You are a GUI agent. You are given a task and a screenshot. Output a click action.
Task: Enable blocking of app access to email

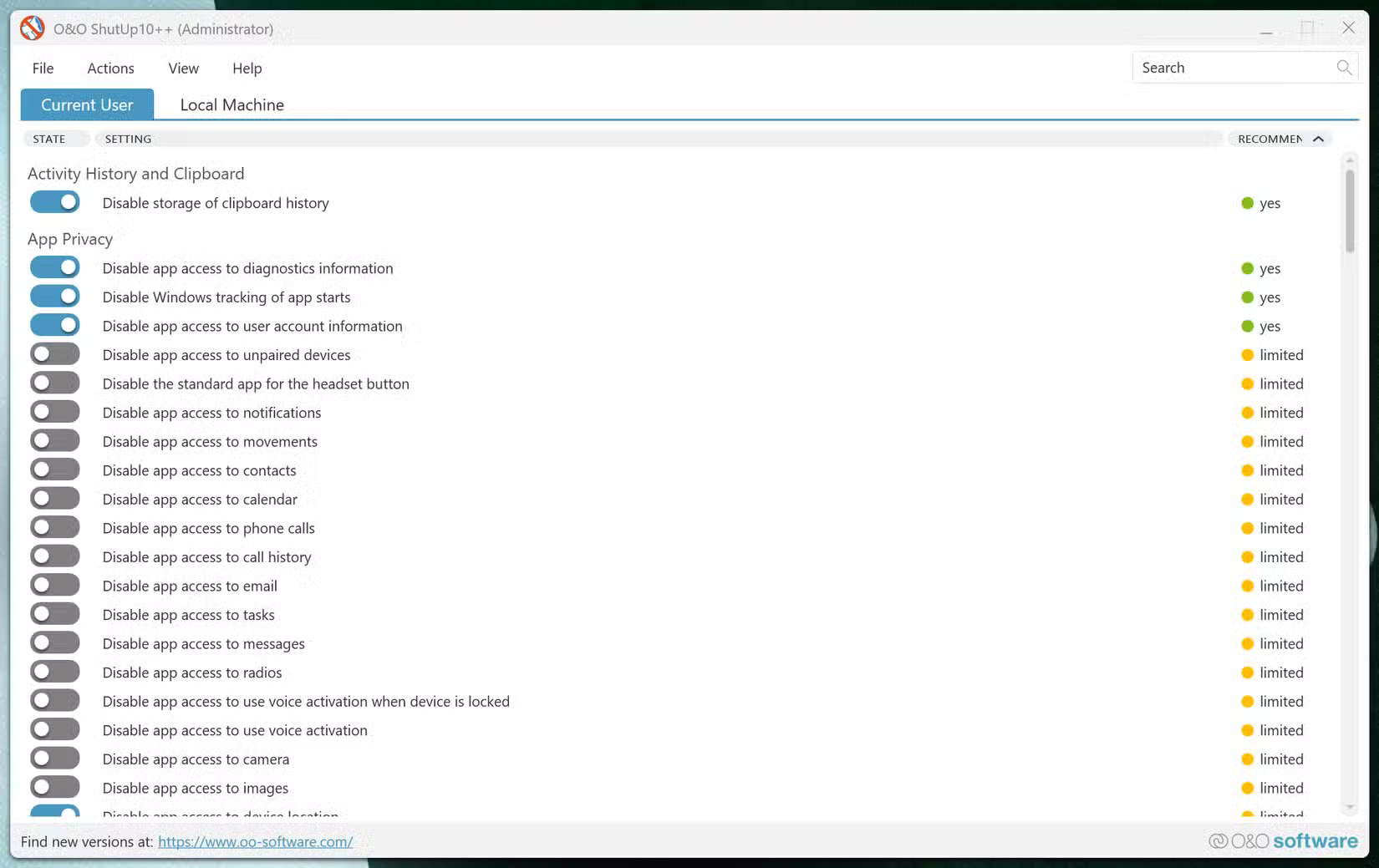(54, 584)
